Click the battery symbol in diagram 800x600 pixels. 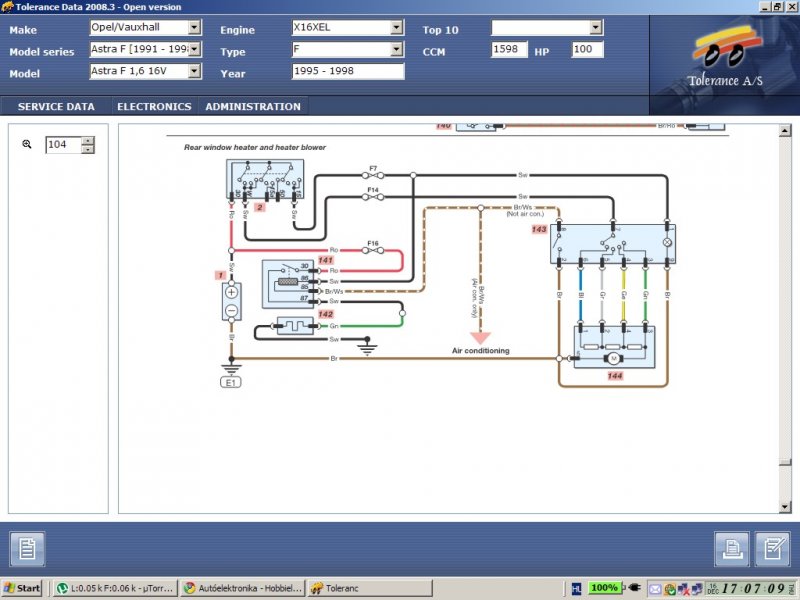pyautogui.click(x=232, y=302)
